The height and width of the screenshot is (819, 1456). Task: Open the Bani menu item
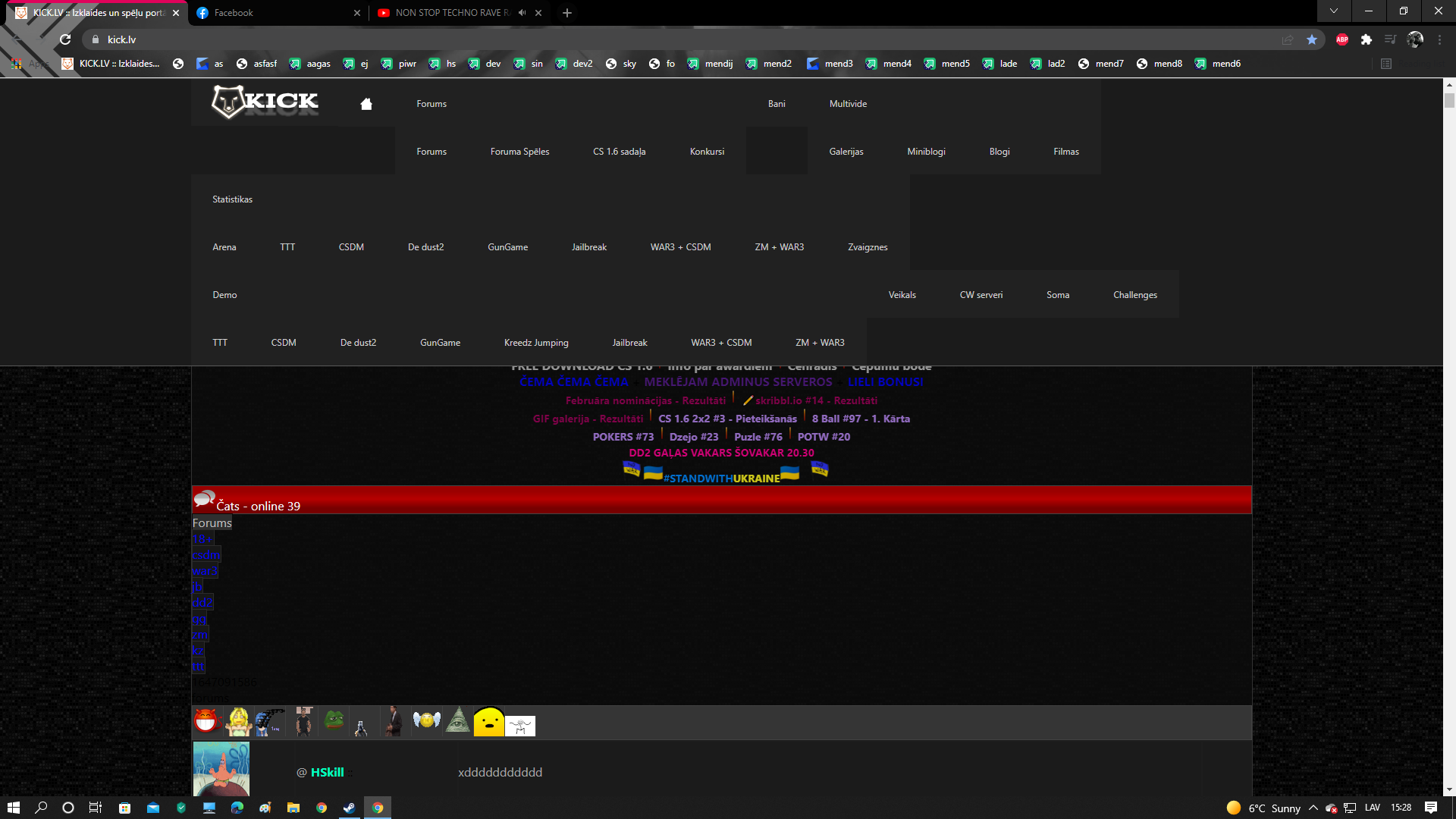point(777,104)
